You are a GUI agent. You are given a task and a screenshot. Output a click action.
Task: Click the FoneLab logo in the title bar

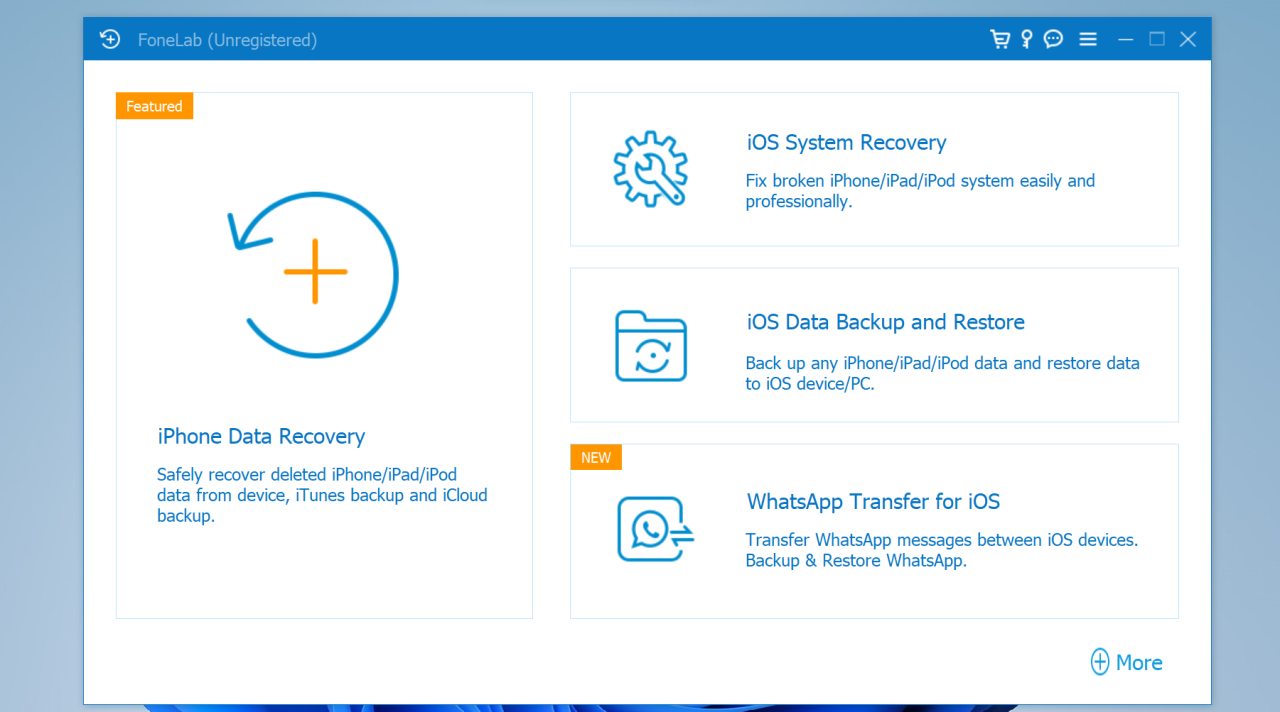tap(110, 40)
